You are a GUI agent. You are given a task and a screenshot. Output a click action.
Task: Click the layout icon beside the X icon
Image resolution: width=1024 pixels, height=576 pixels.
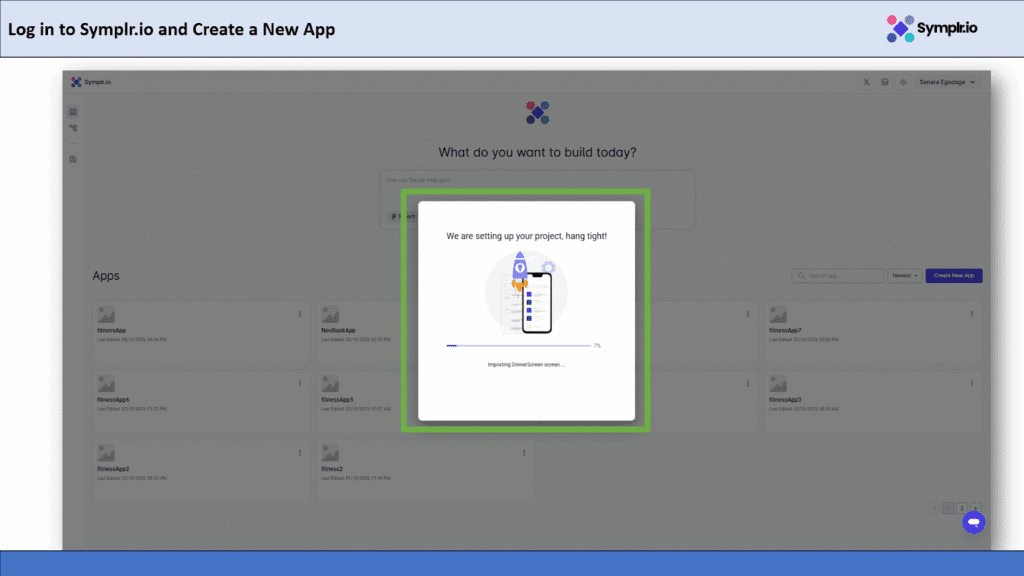tap(885, 82)
